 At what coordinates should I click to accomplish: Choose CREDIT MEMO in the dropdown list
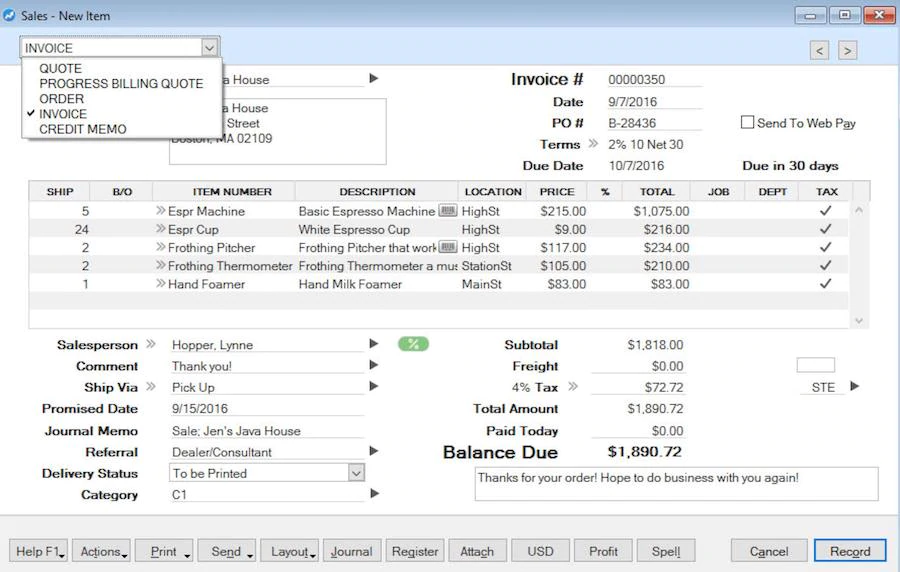pyautogui.click(x=83, y=129)
